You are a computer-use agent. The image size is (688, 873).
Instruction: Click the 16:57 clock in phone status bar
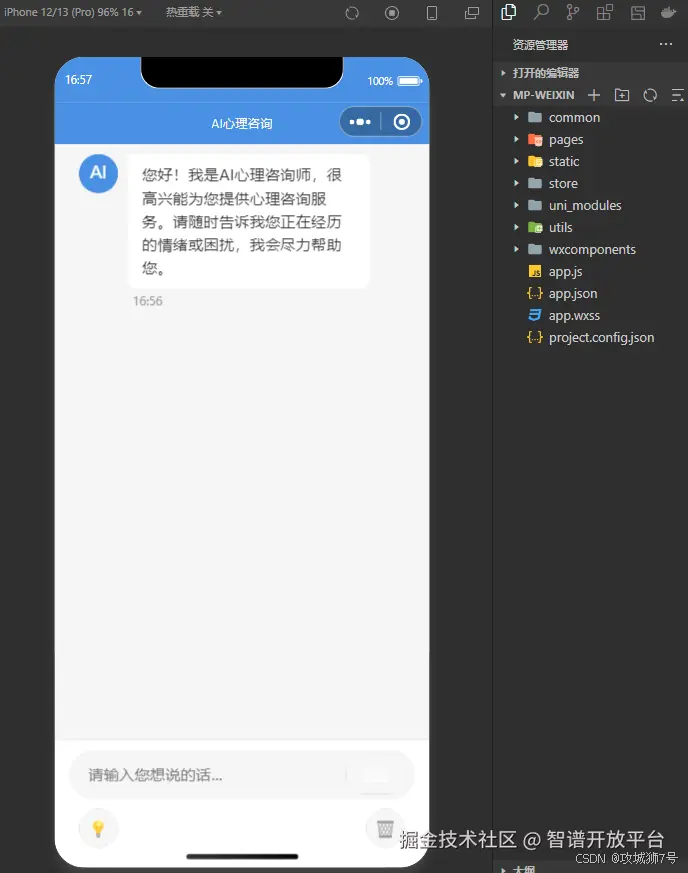(x=78, y=80)
